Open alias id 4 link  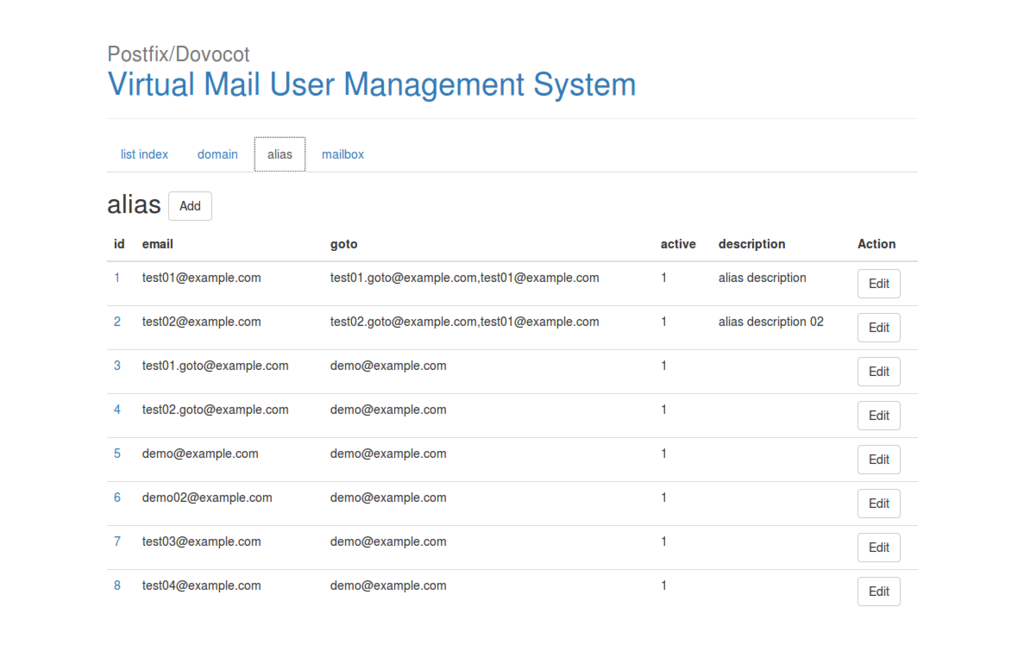coord(117,410)
